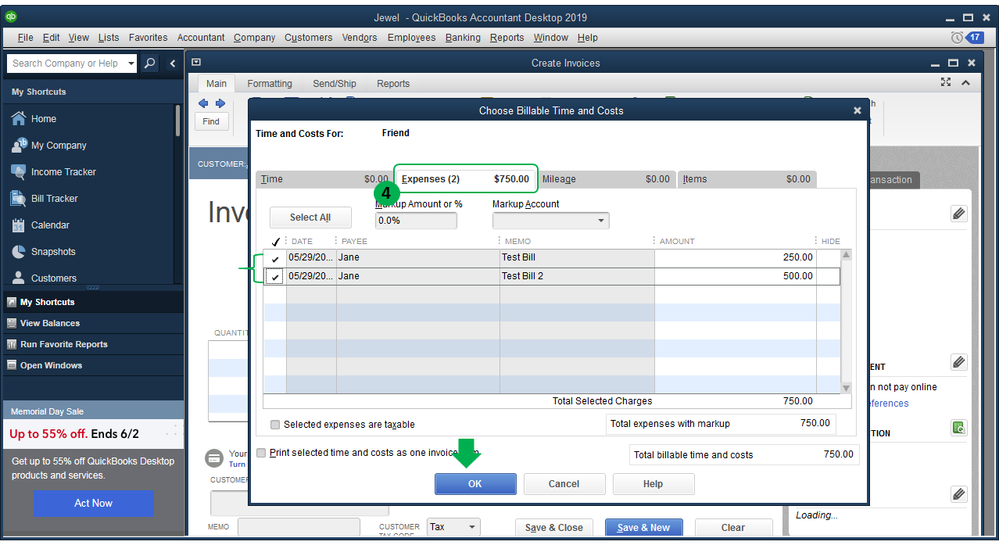Open Income Tracker in sidebar
Image resolution: width=999 pixels, height=546 pixels.
click(x=54, y=172)
